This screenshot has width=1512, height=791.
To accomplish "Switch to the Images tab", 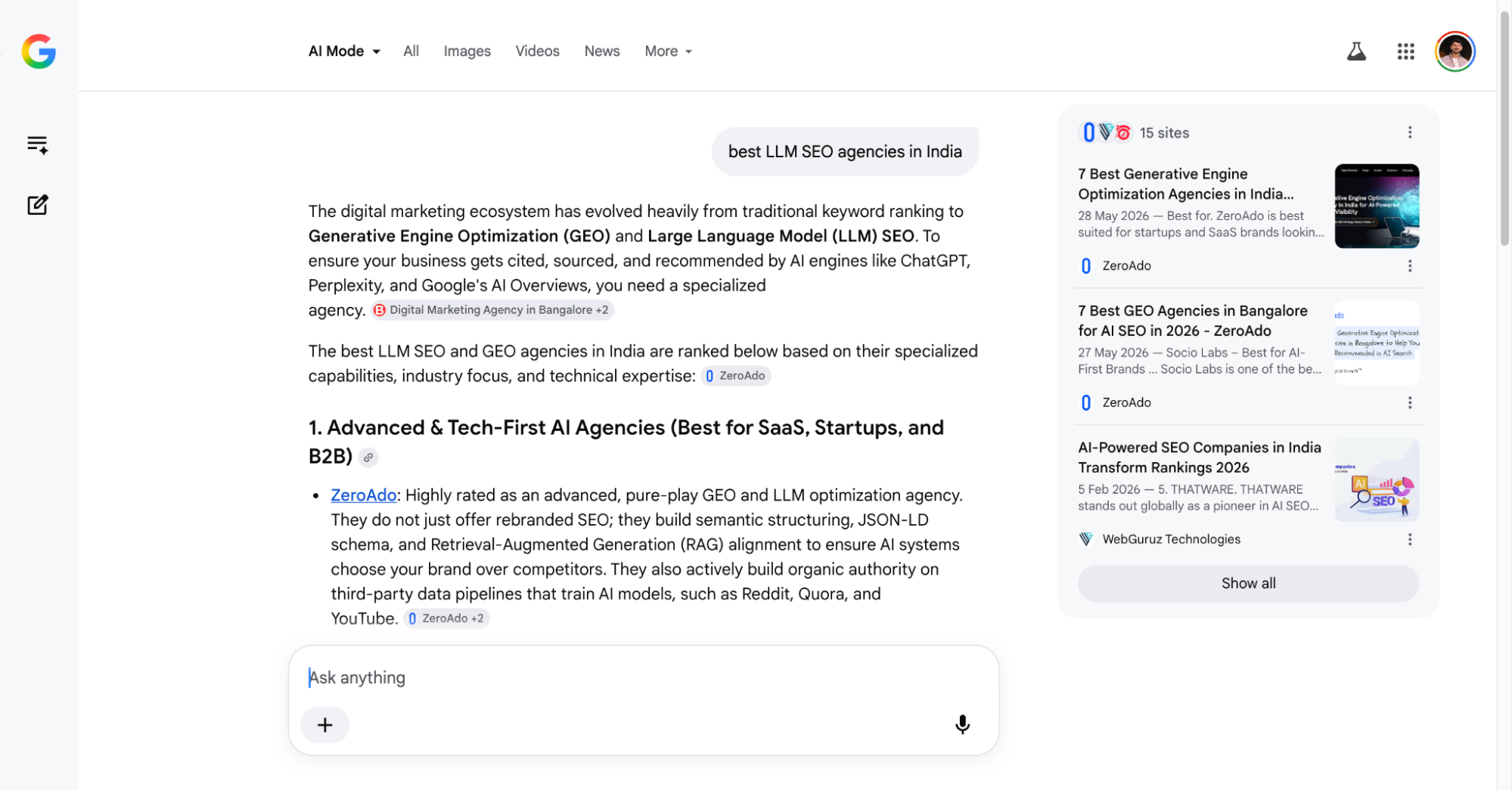I will tap(467, 51).
